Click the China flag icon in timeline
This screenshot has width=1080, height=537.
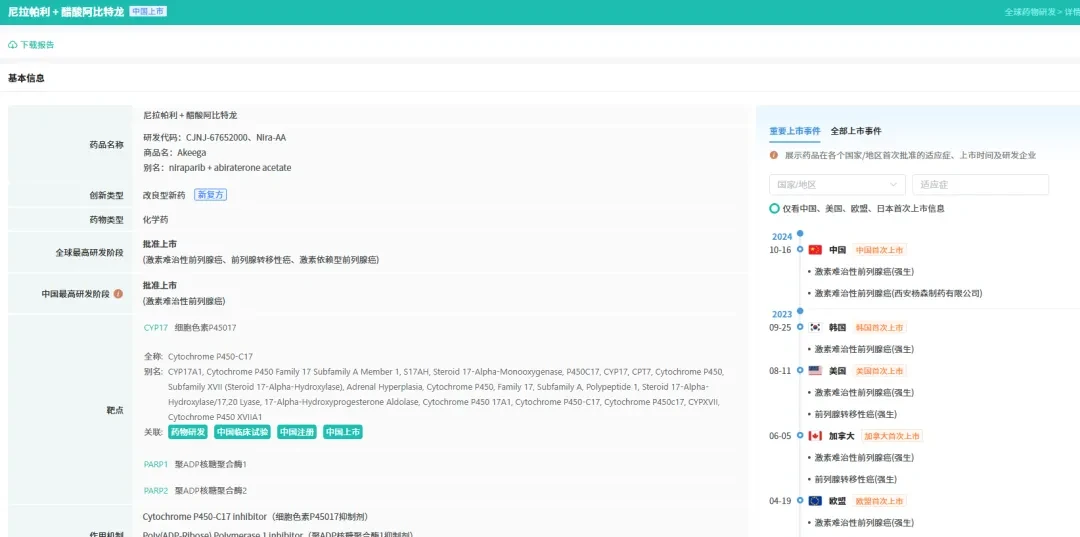click(x=816, y=250)
